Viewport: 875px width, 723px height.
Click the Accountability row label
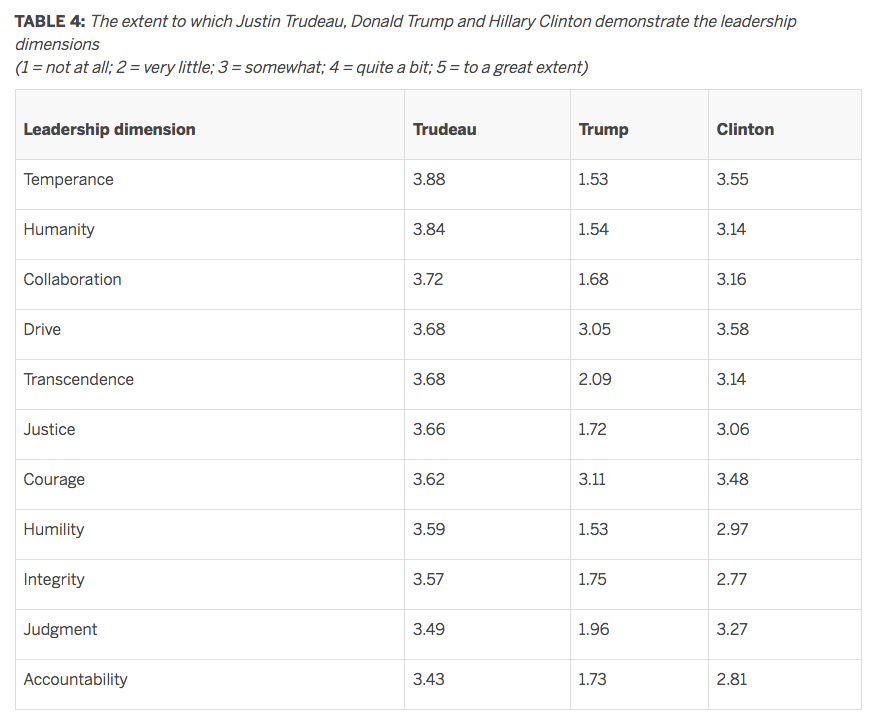tap(75, 679)
